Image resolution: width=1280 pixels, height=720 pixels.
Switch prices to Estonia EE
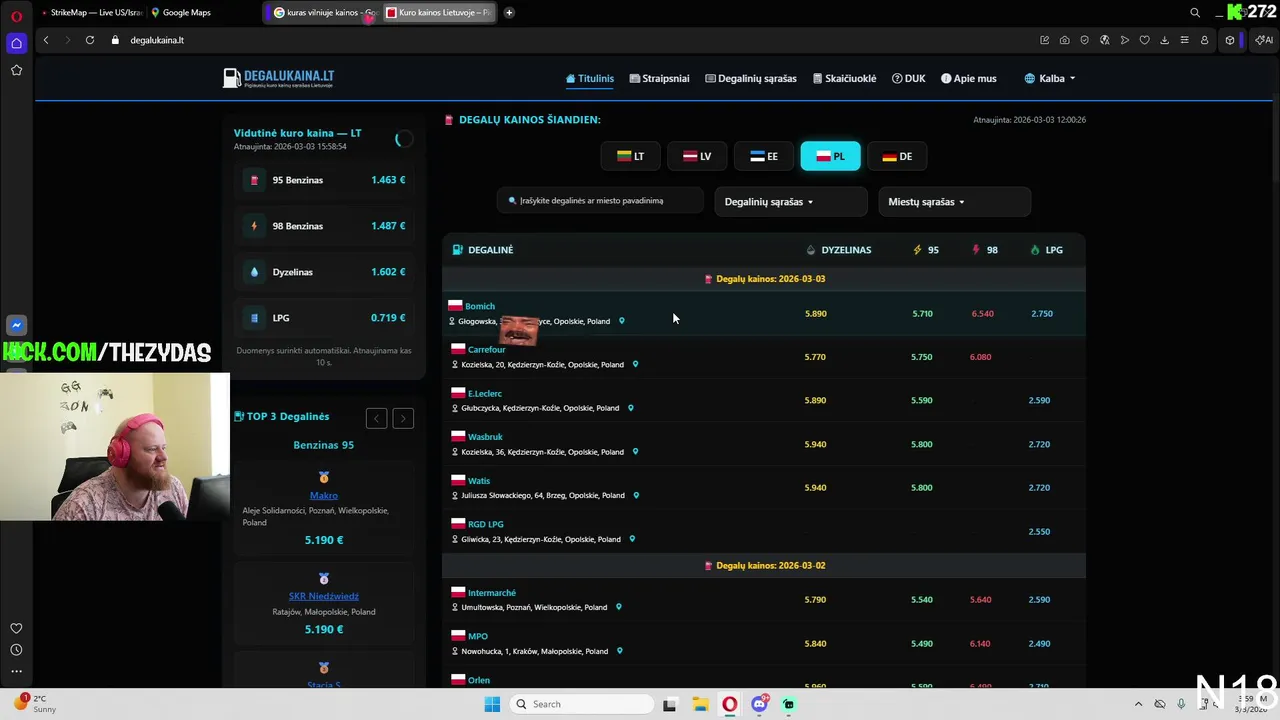(x=764, y=156)
